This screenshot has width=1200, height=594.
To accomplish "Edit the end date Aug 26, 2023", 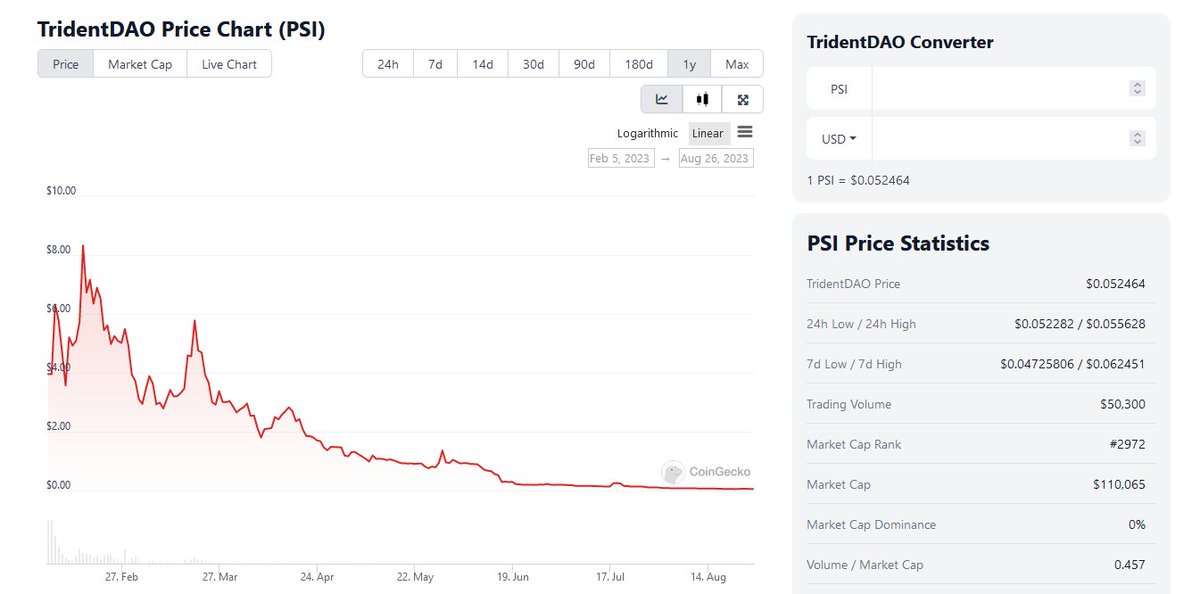I will tap(716, 158).
